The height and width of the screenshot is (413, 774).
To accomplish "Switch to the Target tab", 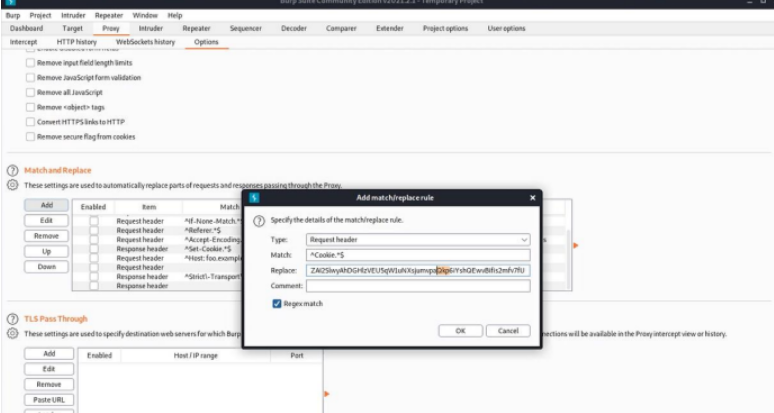I will (73, 29).
